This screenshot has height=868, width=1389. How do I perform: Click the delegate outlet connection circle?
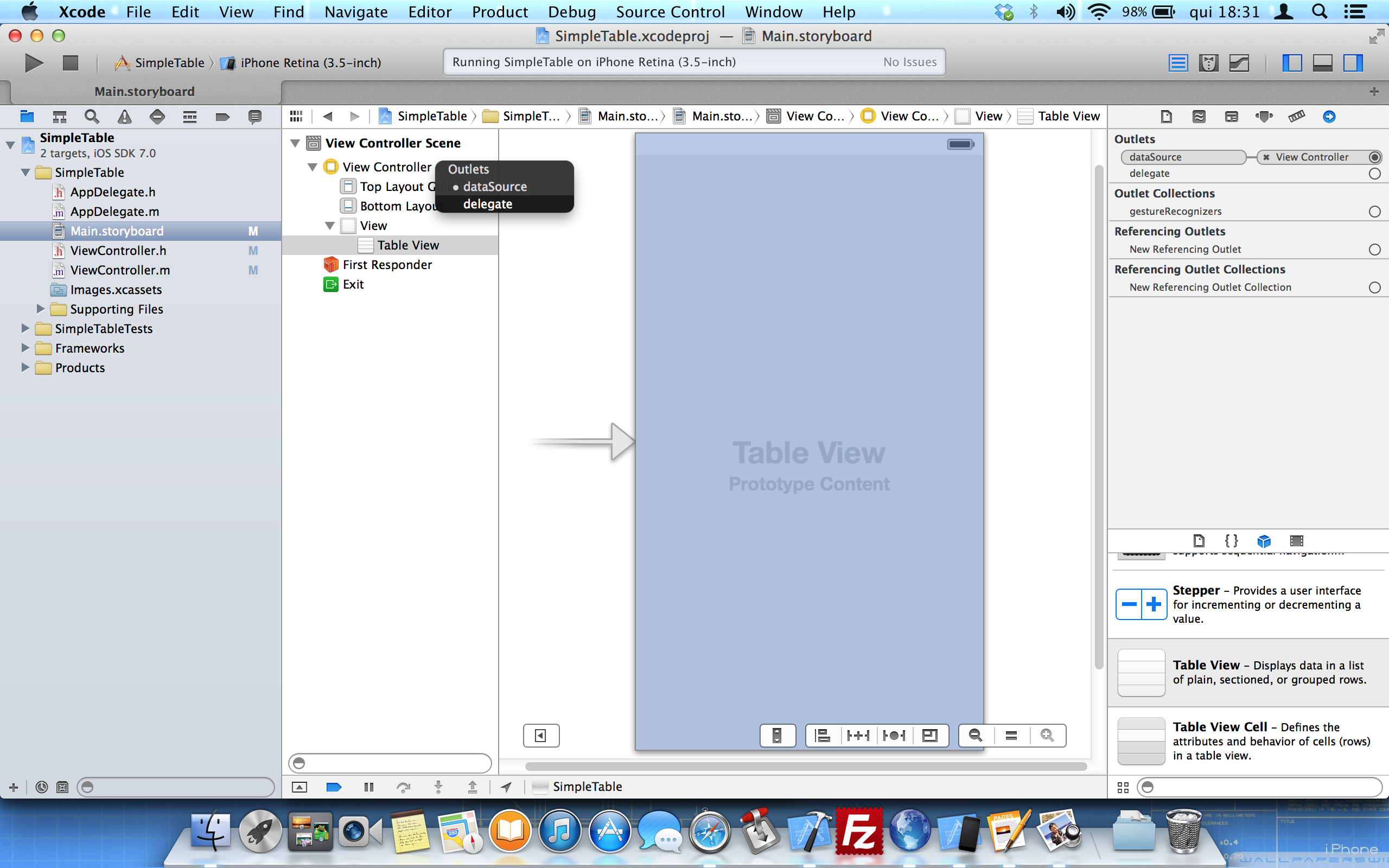[1374, 174]
